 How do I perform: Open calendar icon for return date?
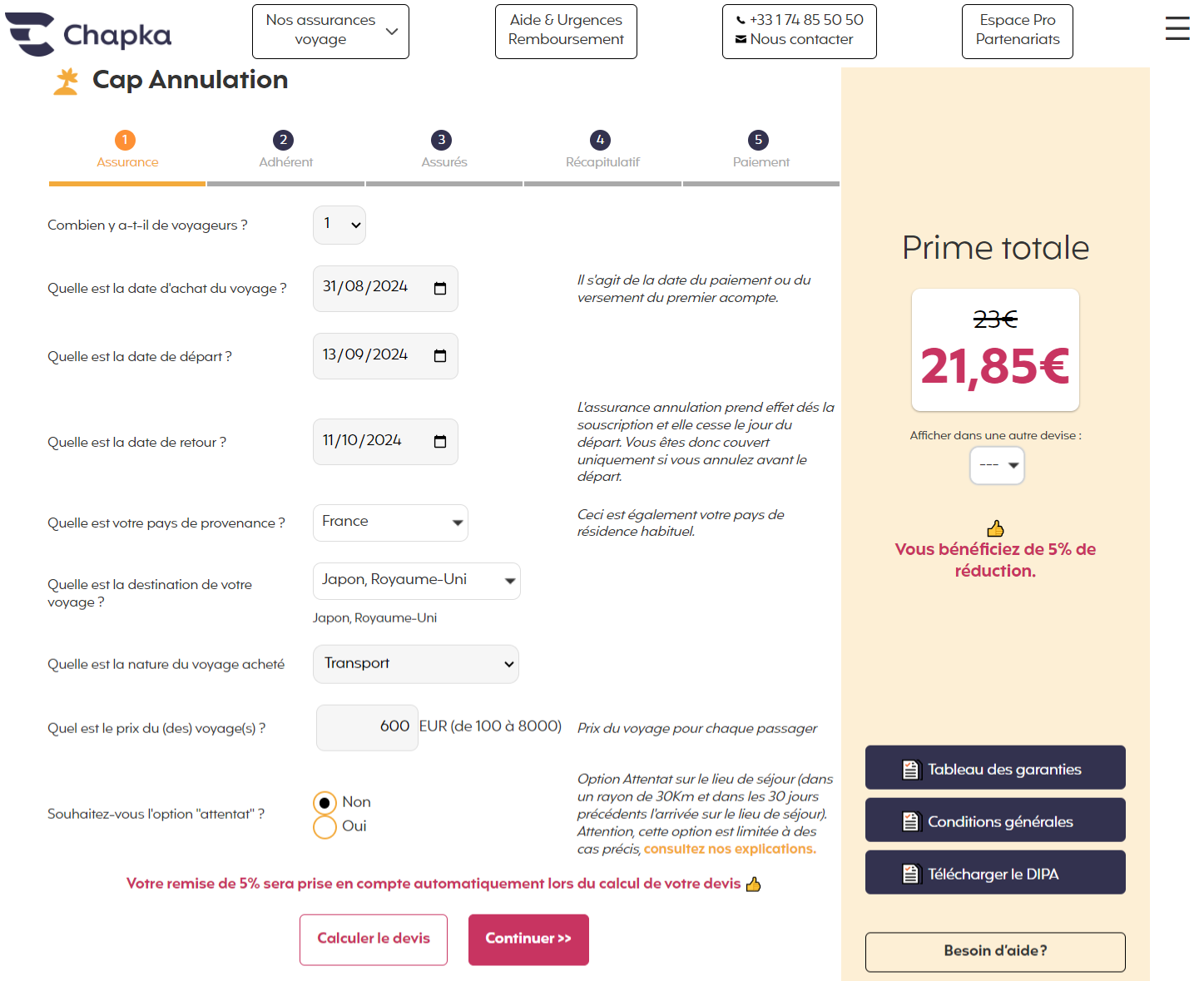point(440,442)
